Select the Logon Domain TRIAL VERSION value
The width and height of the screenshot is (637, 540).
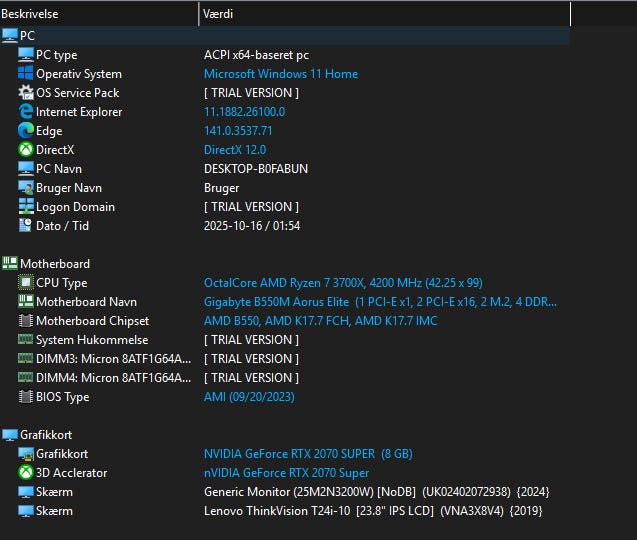[251, 207]
